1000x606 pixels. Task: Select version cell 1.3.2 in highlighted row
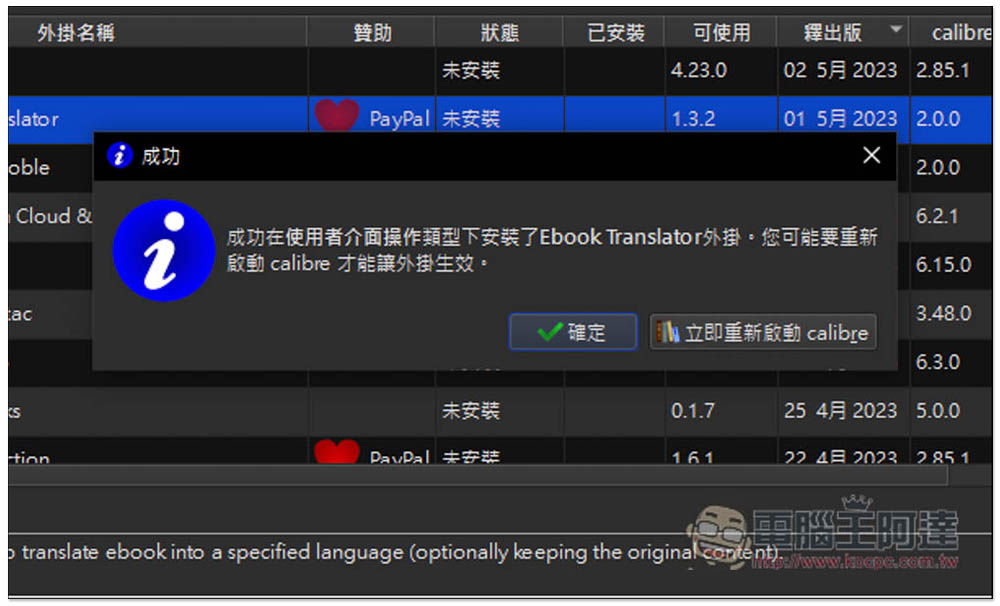tap(721, 119)
